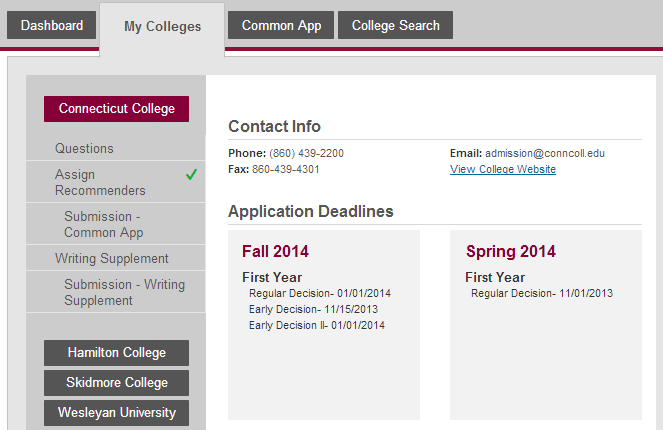Select the My Colleges tab
The width and height of the screenshot is (663, 430).
(162, 27)
